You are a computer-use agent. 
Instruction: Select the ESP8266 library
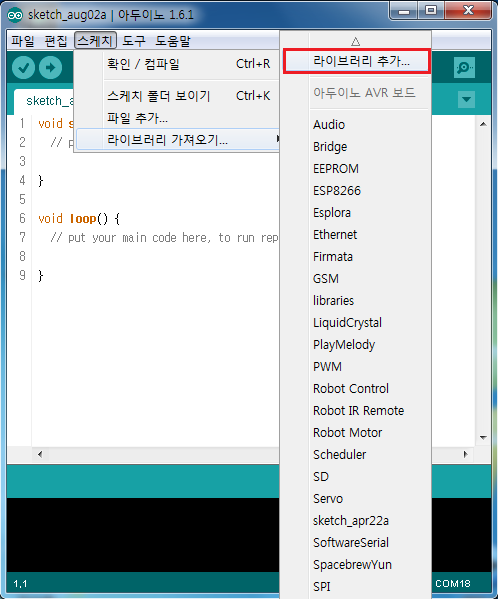[x=357, y=191]
